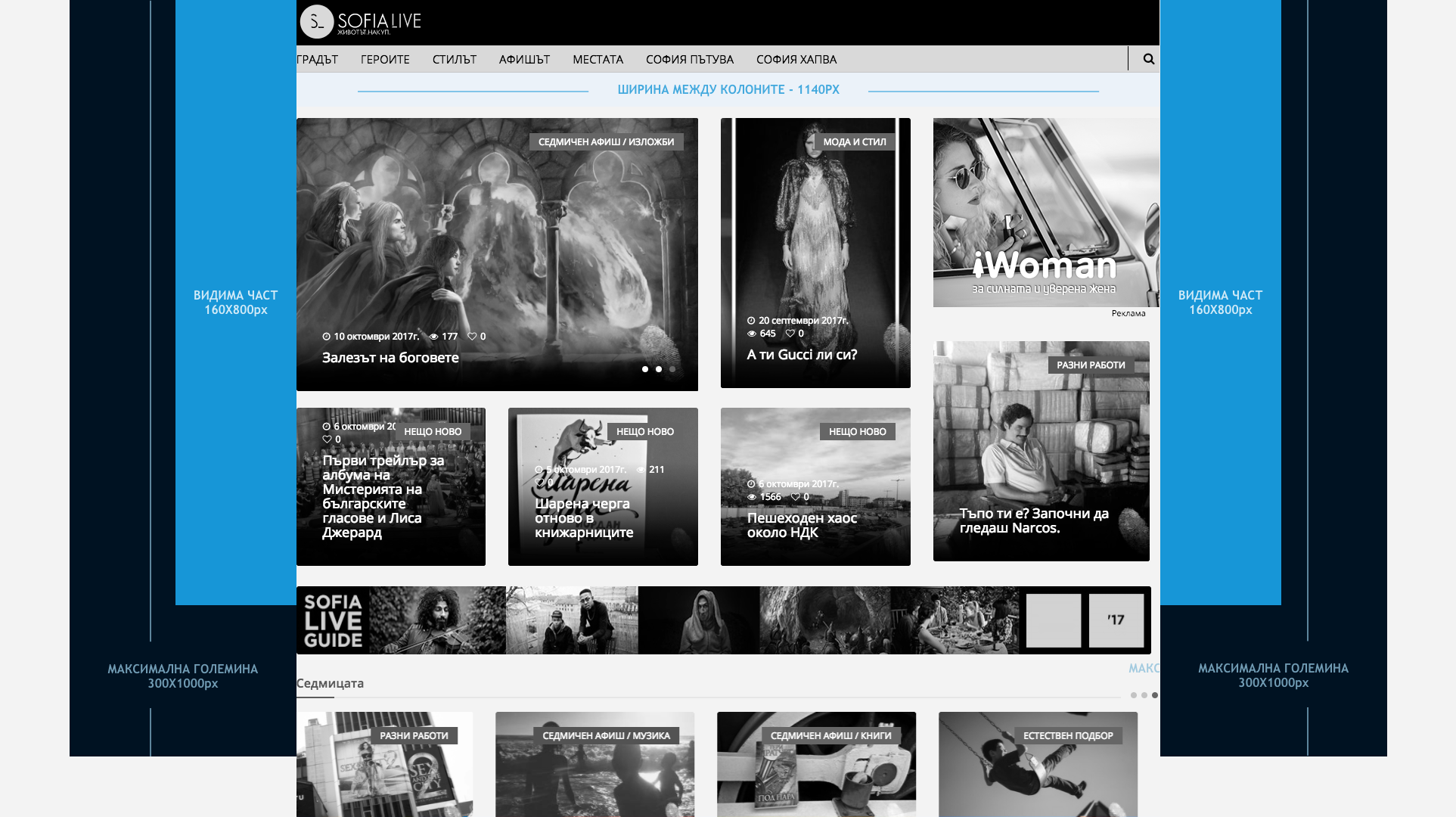Select the last Седмицата carousel pagination dot
Image resolution: width=1456 pixels, height=817 pixels.
click(1155, 695)
